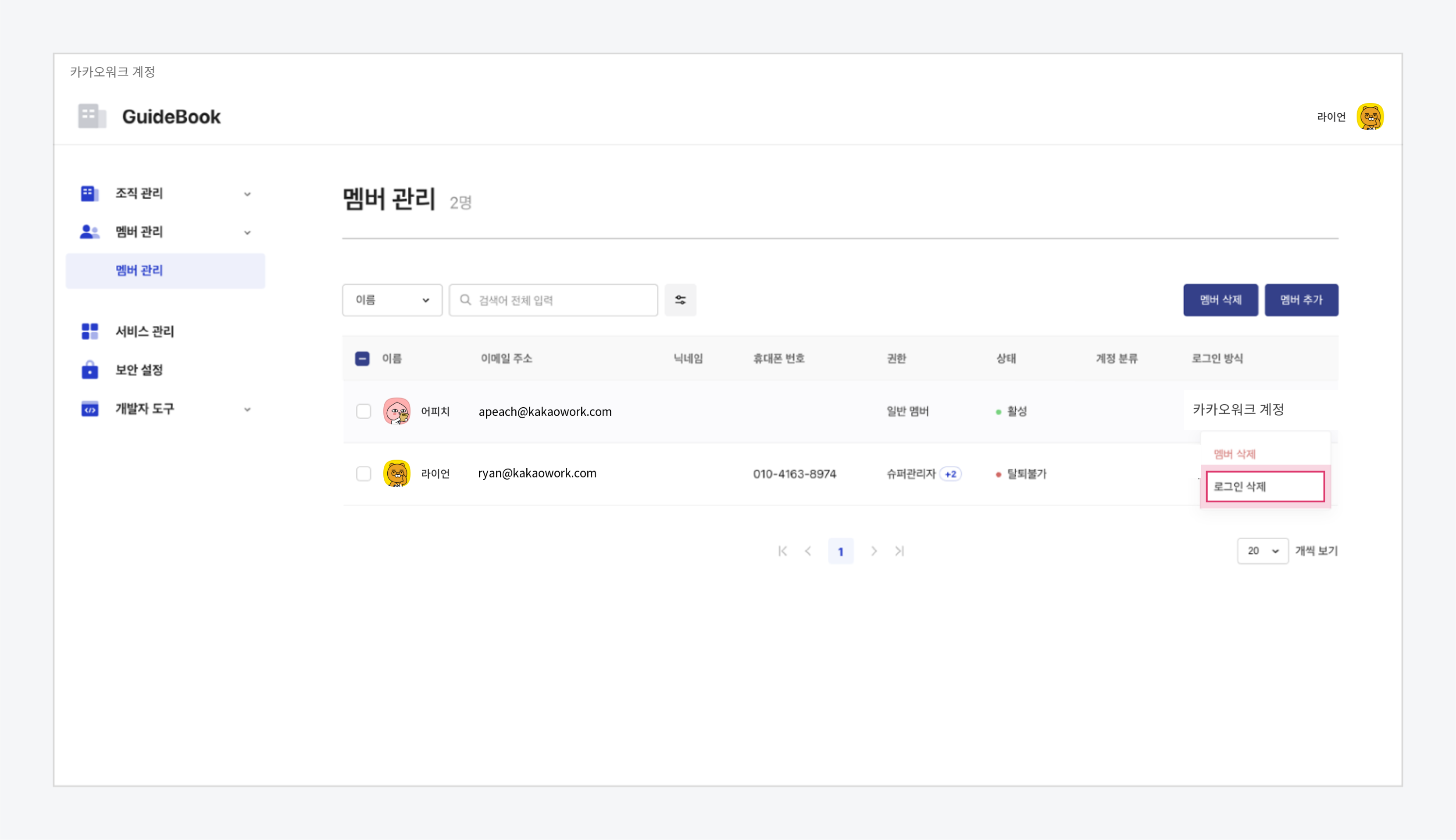Click 탈퇴불가 status of 라이언

[1021, 474]
